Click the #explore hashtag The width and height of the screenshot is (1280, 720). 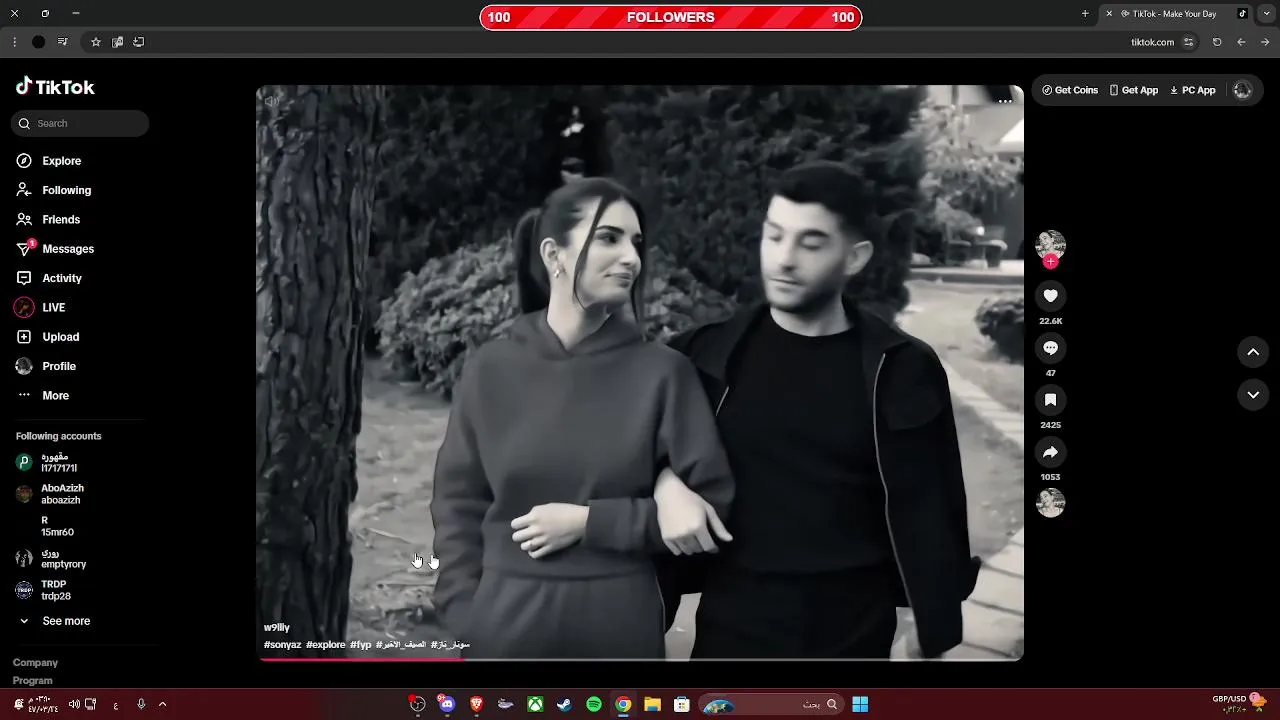coord(326,645)
